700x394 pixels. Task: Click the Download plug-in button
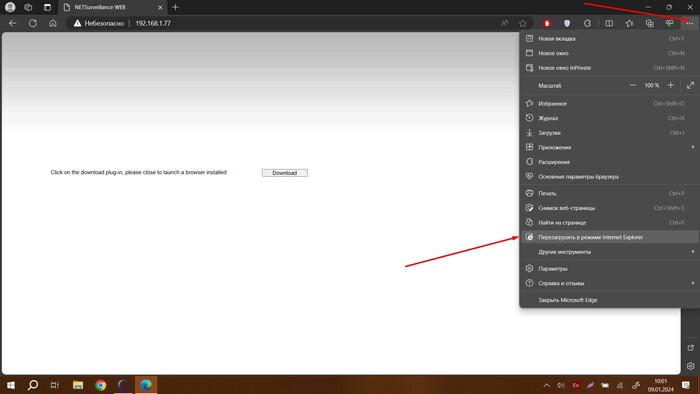click(285, 173)
